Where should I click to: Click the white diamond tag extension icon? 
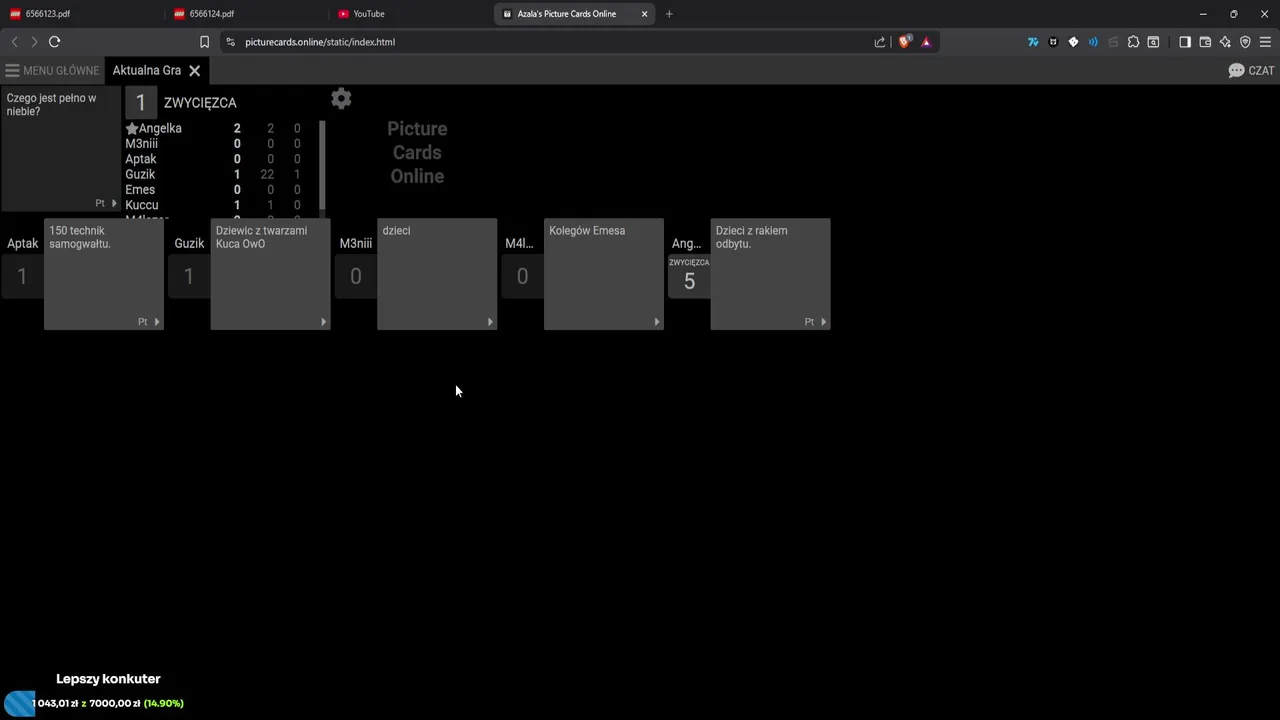pos(1073,42)
